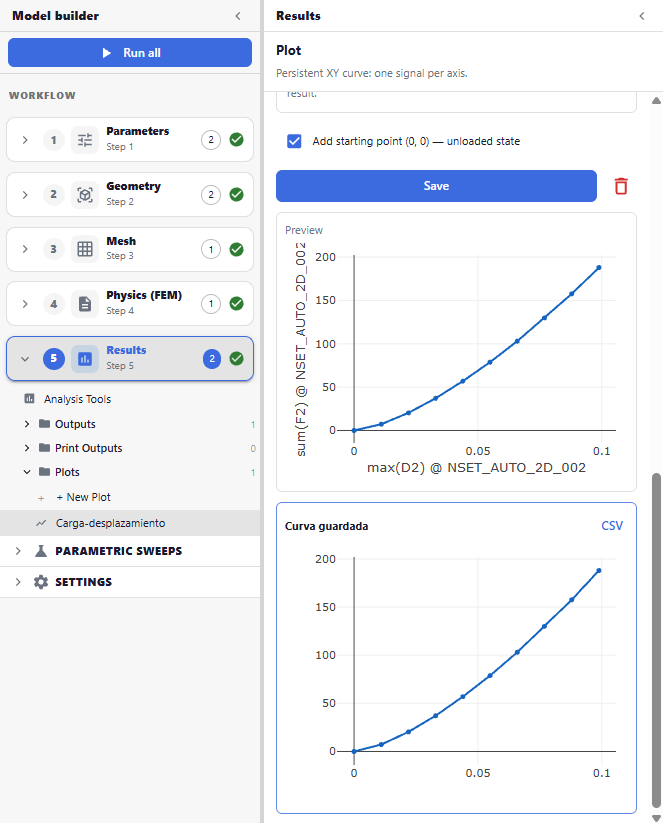Expand the Outputs folder

[x=27, y=424]
